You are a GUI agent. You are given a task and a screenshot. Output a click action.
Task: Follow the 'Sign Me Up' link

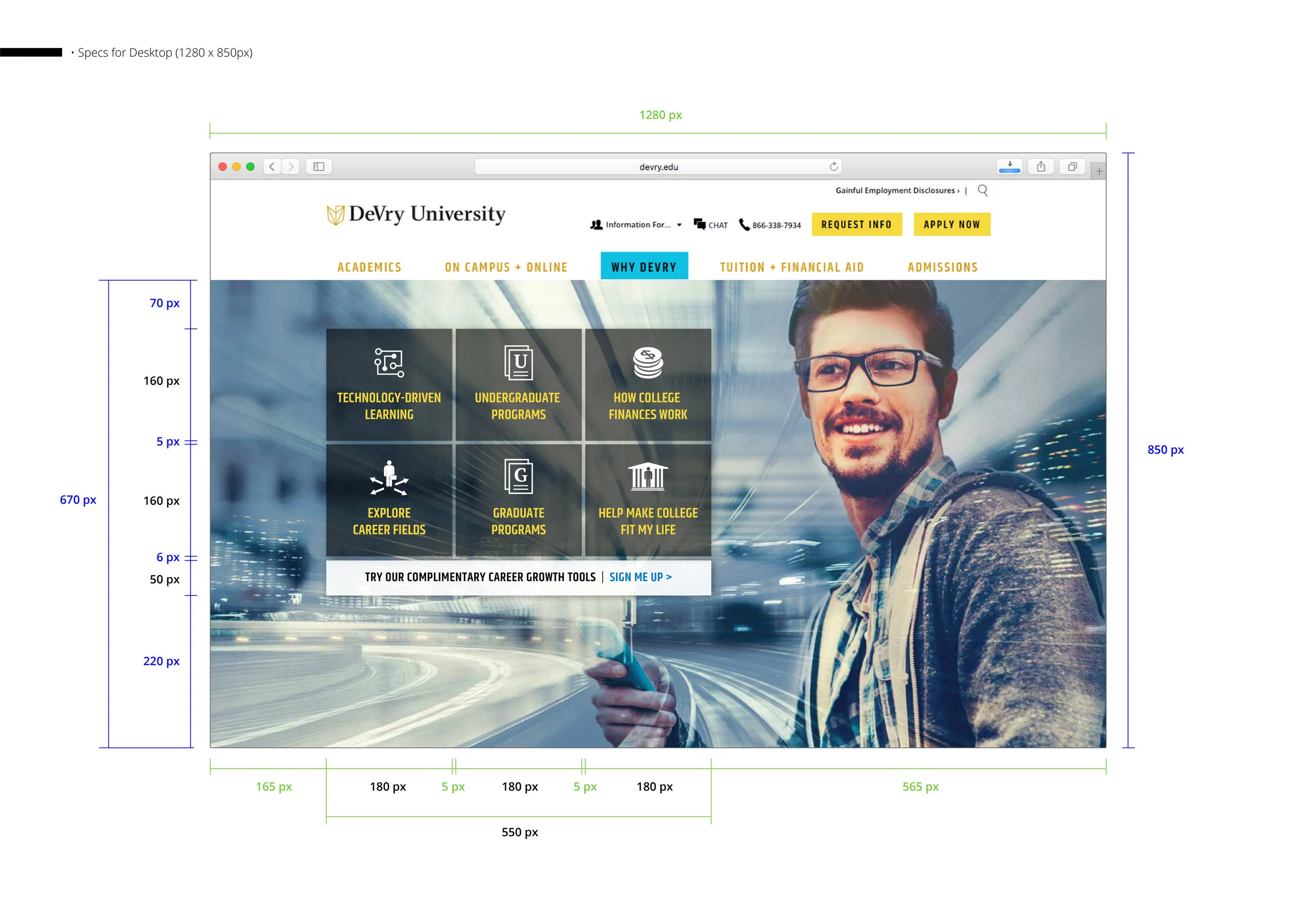[641, 577]
